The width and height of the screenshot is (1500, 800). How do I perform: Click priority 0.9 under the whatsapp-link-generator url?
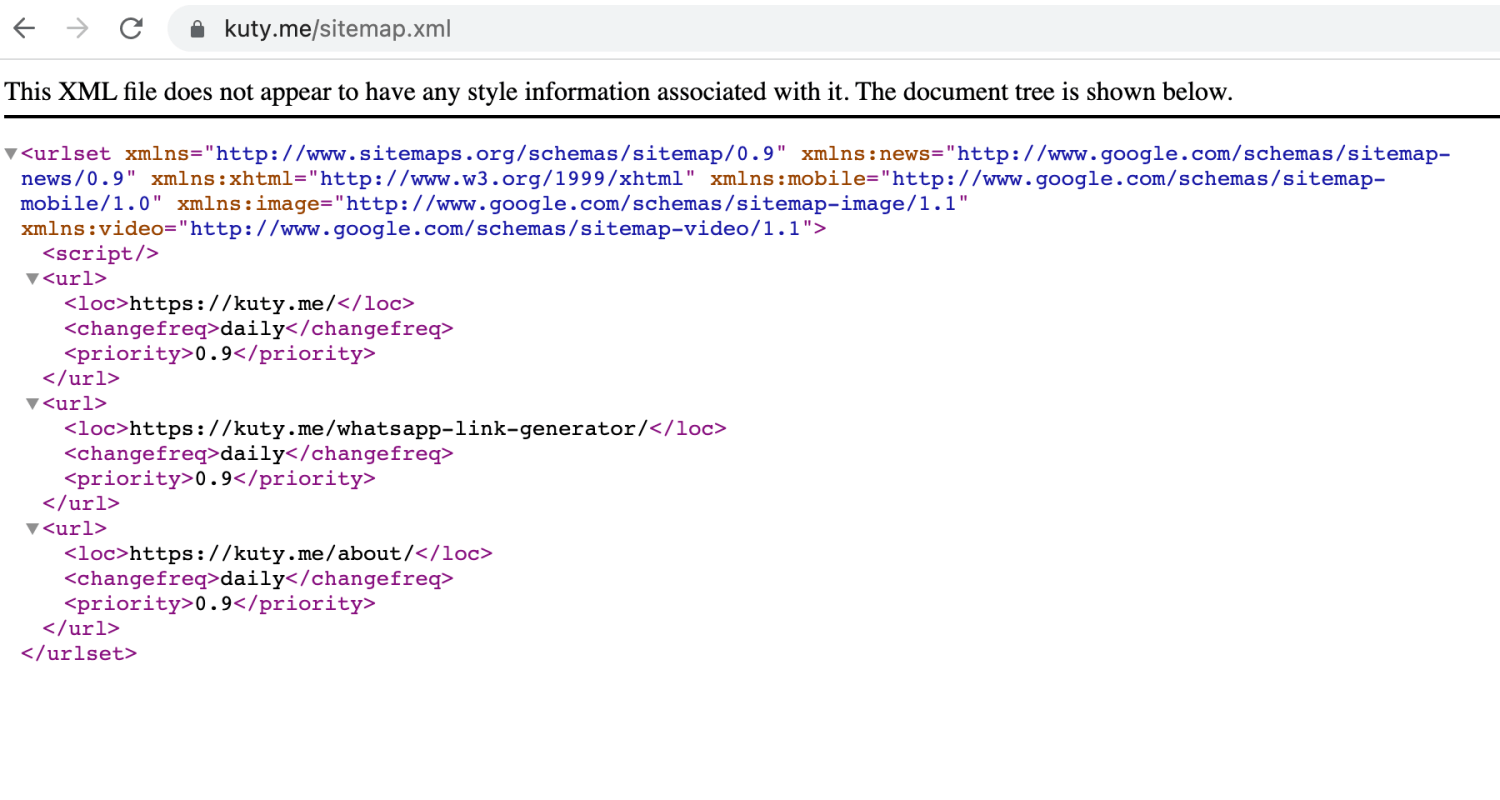coord(220,479)
